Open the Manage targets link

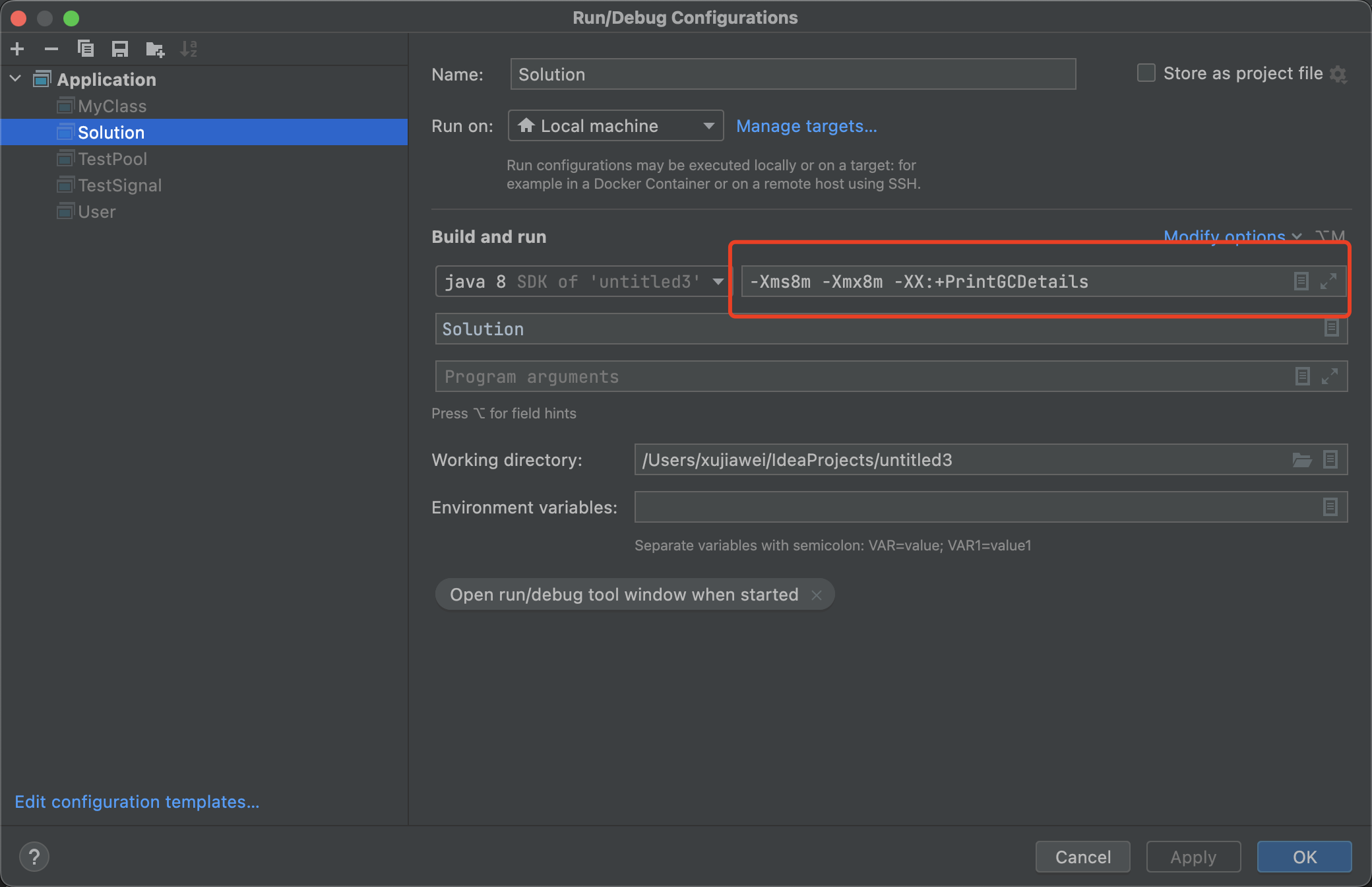click(x=805, y=126)
